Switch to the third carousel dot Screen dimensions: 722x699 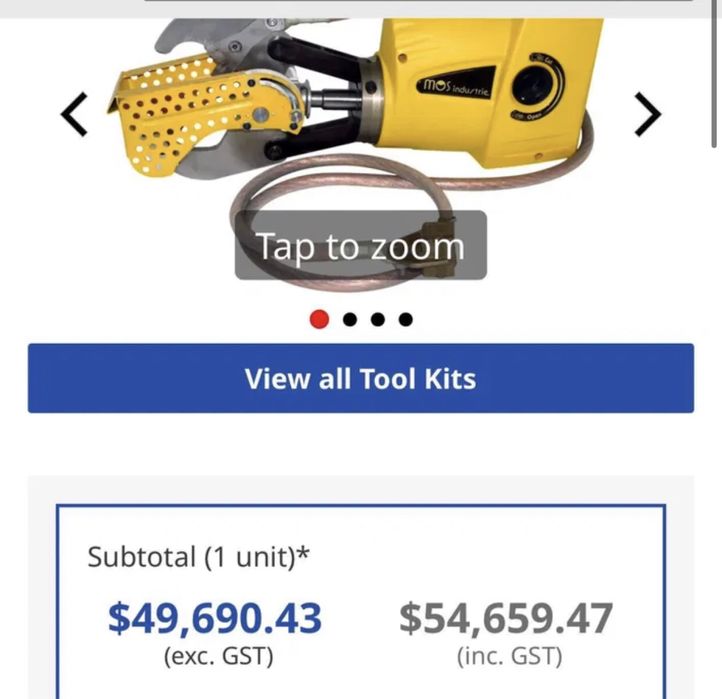tap(378, 319)
